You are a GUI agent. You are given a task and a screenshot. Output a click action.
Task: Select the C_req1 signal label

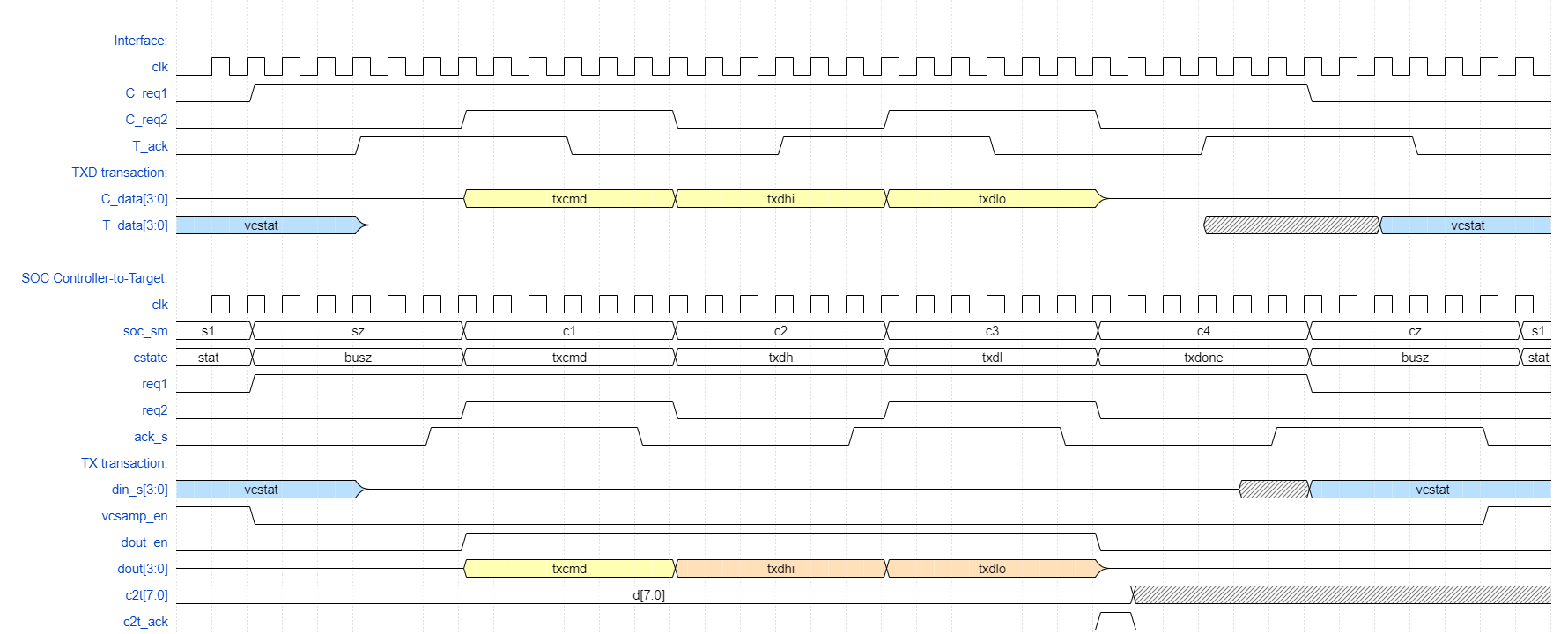point(146,93)
